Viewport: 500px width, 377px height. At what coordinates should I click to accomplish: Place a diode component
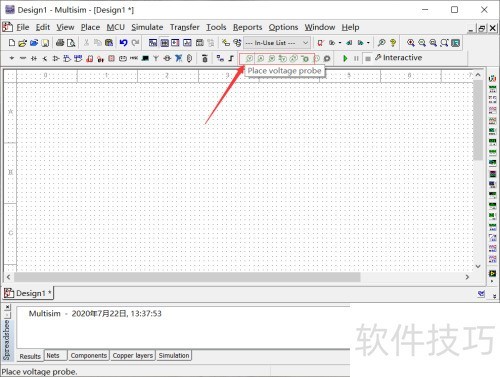pyautogui.click(x=34, y=58)
